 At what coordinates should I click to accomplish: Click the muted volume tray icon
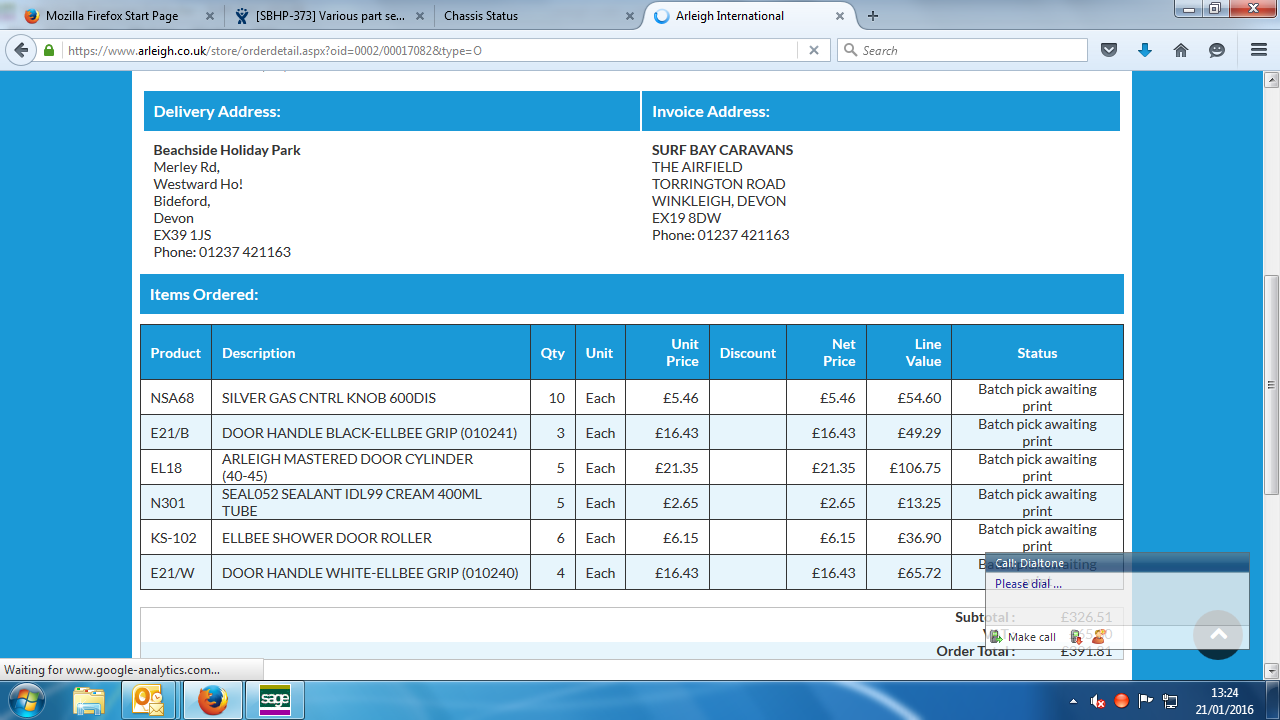(x=1098, y=701)
